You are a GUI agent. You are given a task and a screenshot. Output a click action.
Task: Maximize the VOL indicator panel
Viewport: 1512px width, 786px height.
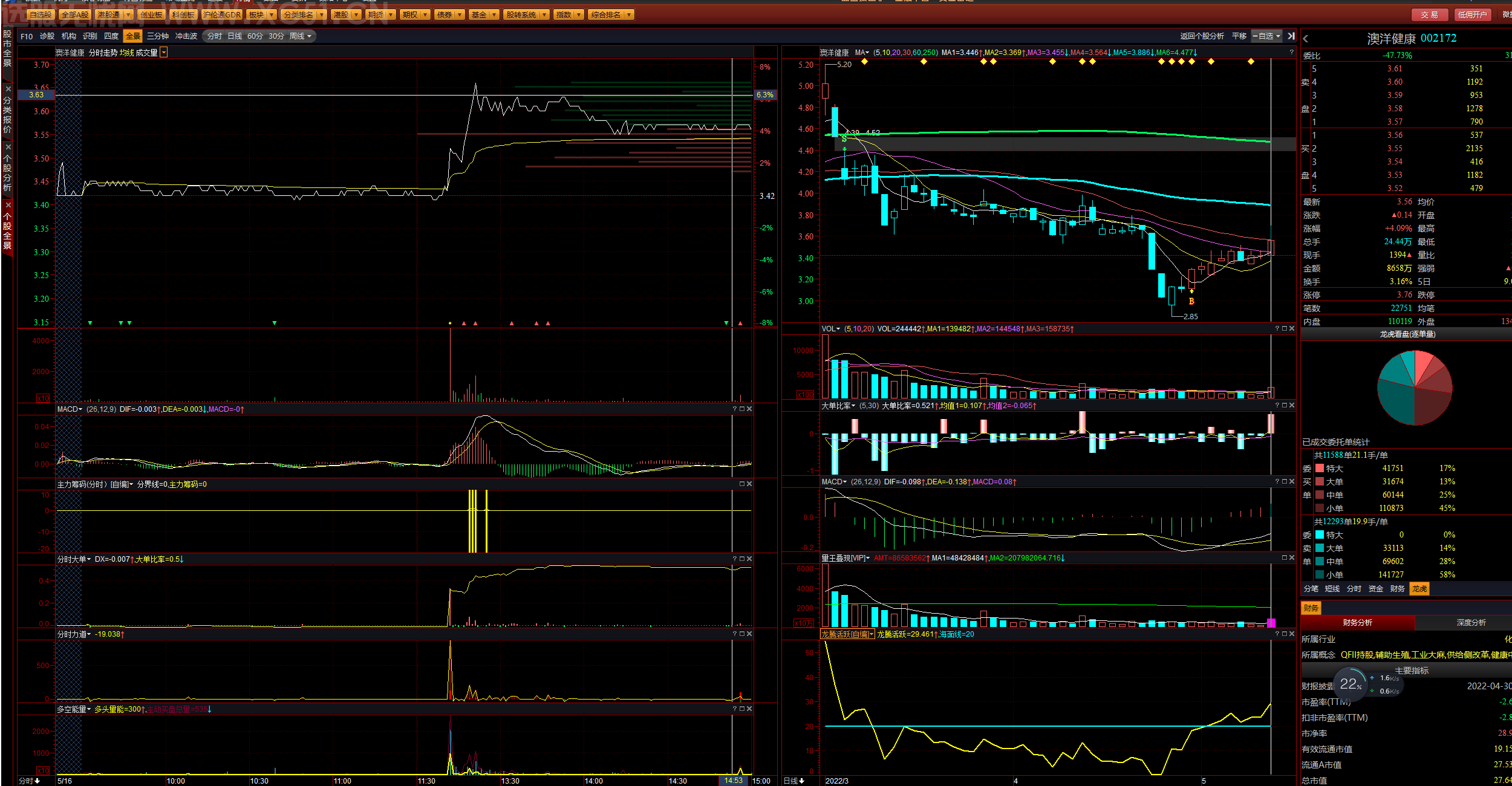coord(1285,329)
